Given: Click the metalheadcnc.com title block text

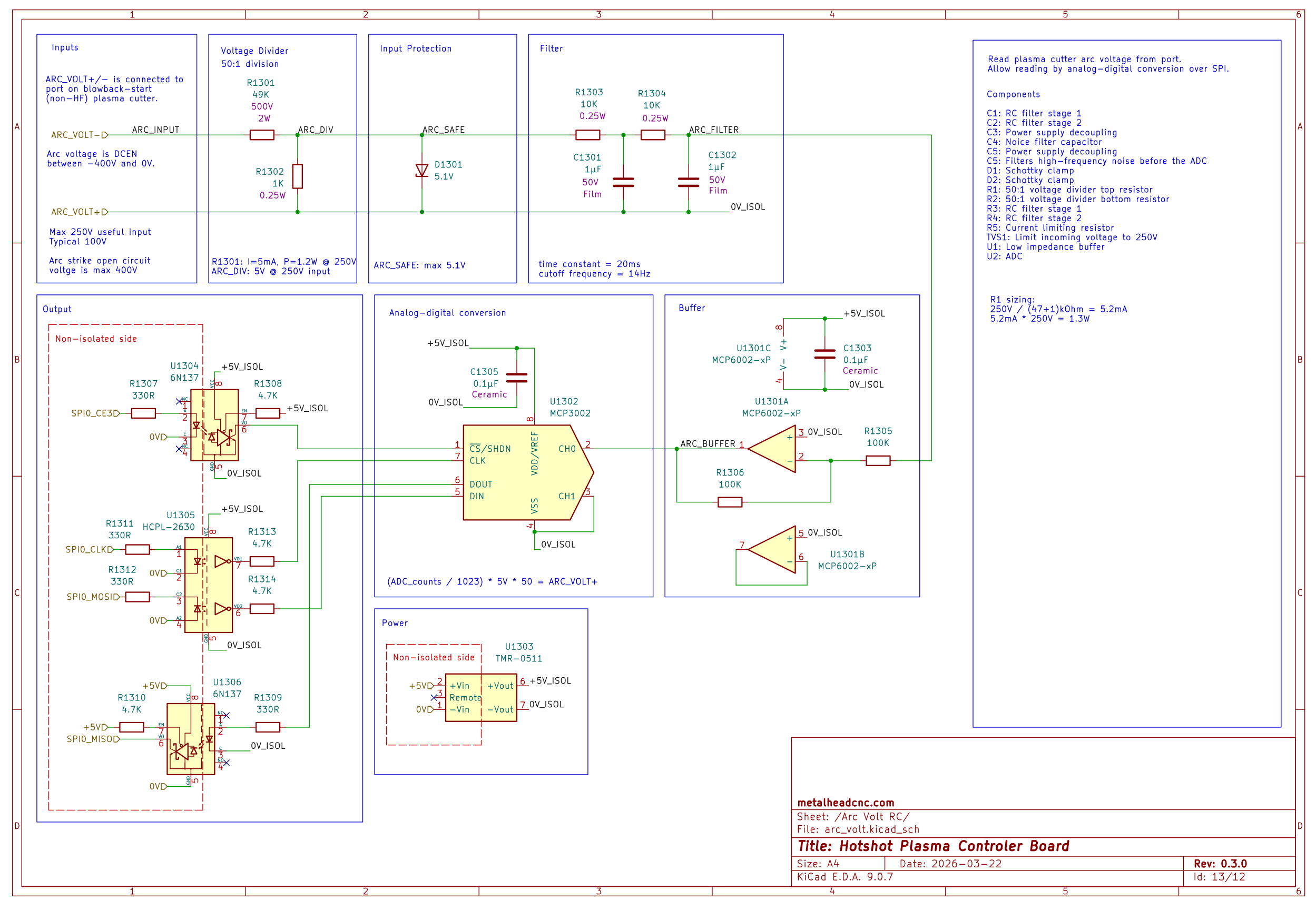Looking at the screenshot, I should click(846, 803).
